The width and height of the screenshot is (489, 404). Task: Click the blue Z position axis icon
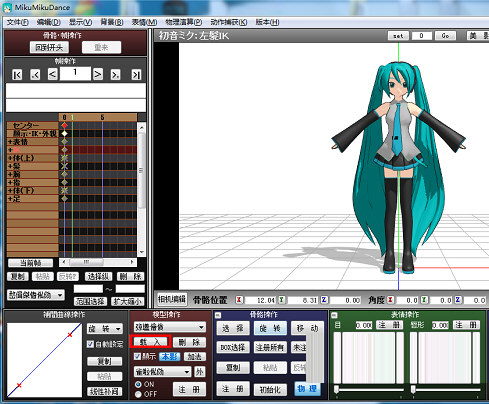click(324, 300)
